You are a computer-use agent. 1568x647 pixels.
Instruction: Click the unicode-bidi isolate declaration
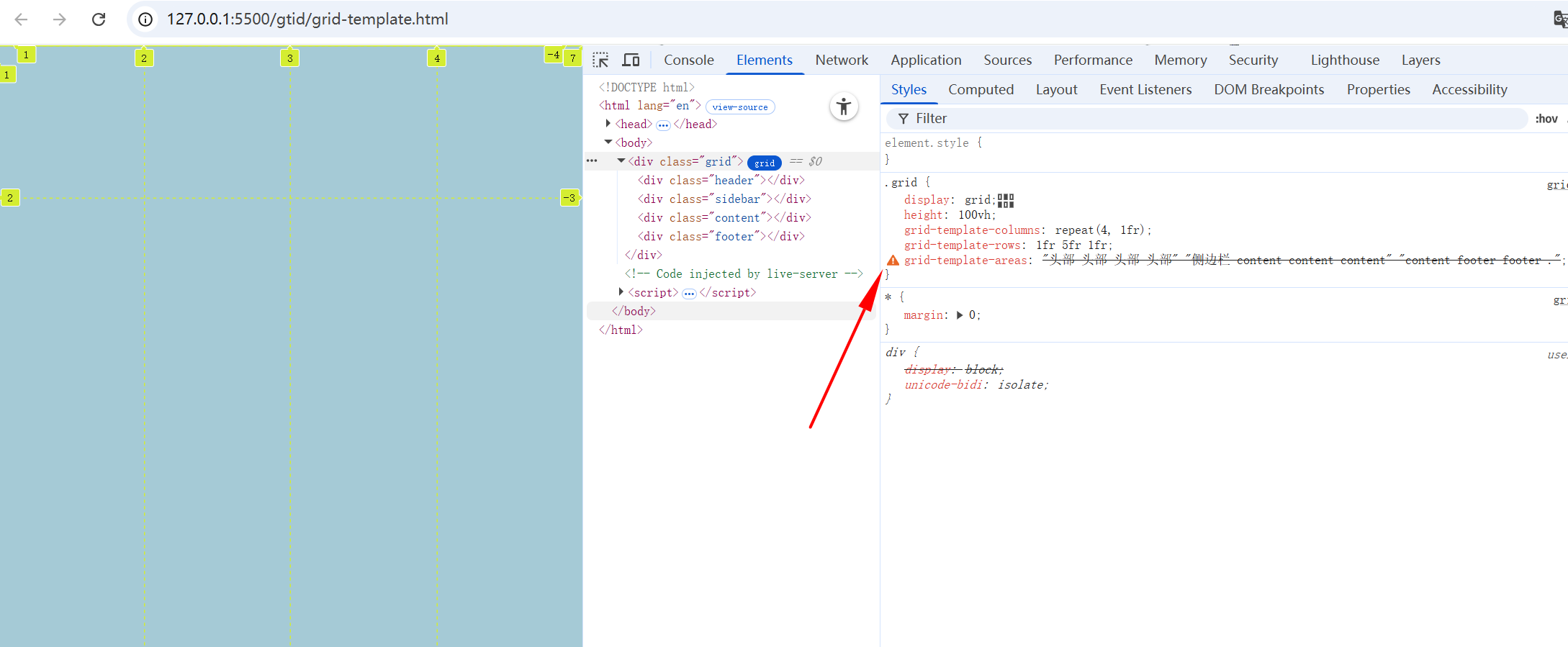point(976,385)
